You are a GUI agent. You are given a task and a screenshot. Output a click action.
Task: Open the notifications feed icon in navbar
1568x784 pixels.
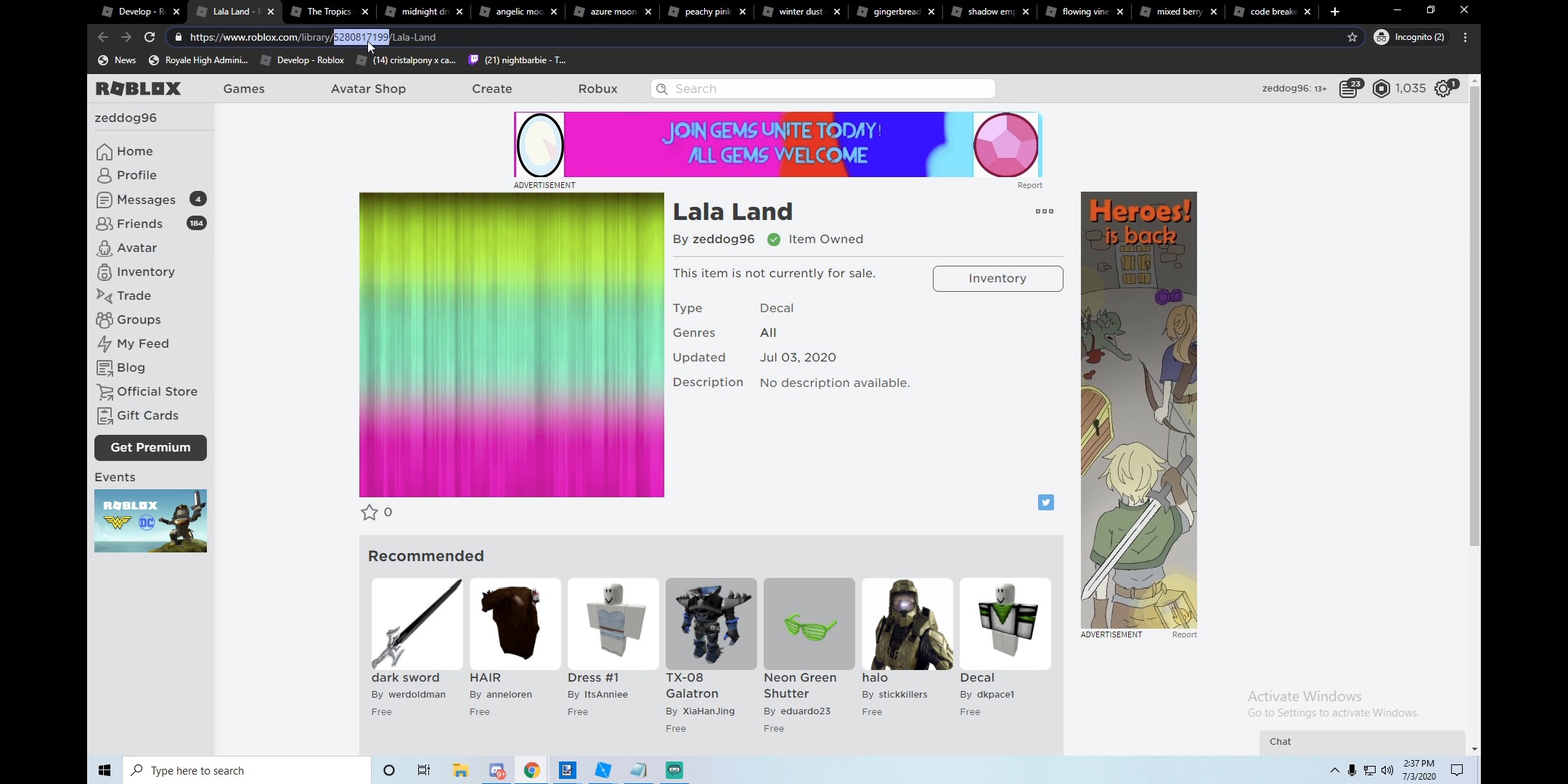click(x=1349, y=89)
